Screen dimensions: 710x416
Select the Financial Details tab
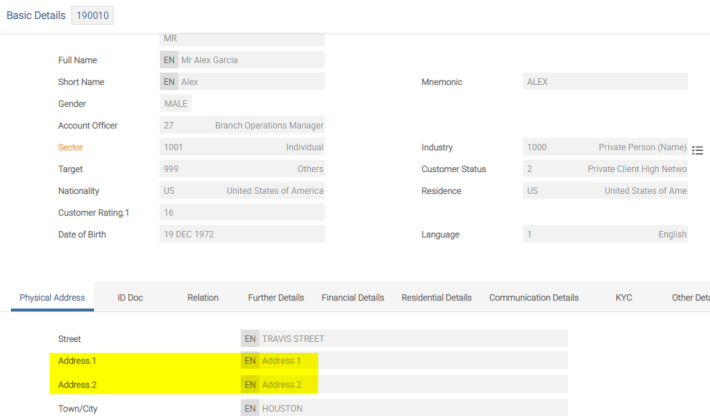tap(352, 298)
